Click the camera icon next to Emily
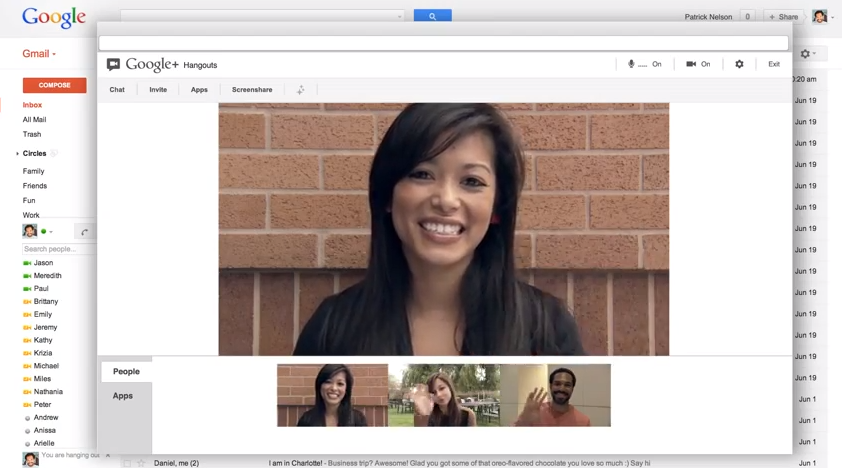This screenshot has width=842, height=468. click(x=27, y=315)
